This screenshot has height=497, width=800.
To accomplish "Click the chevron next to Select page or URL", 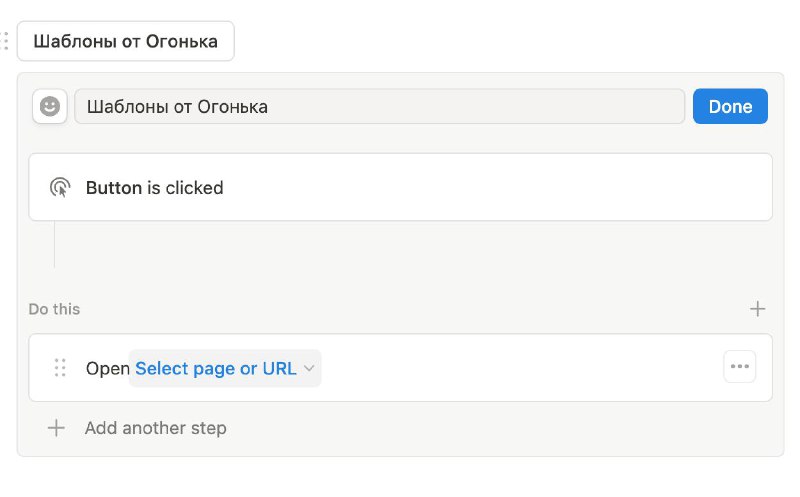I will click(x=309, y=368).
